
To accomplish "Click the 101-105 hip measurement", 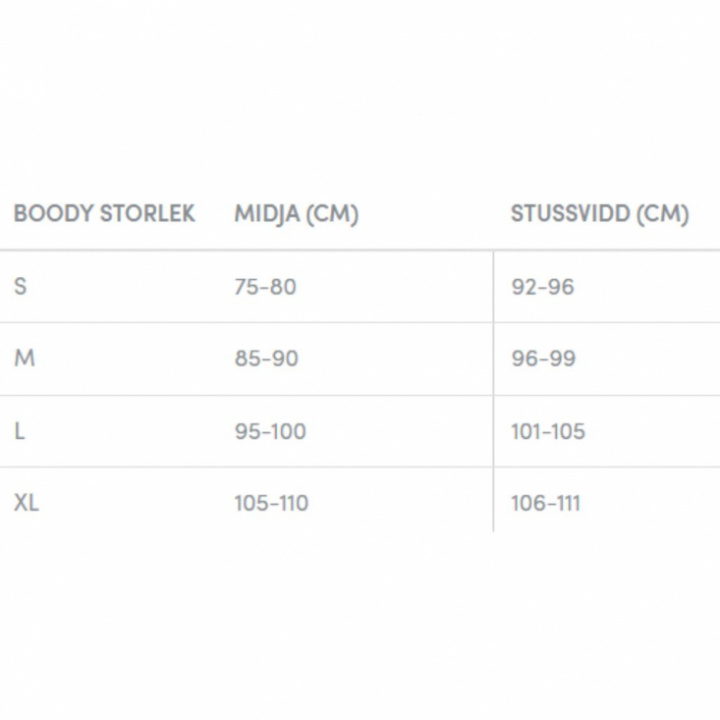I will point(548,432).
